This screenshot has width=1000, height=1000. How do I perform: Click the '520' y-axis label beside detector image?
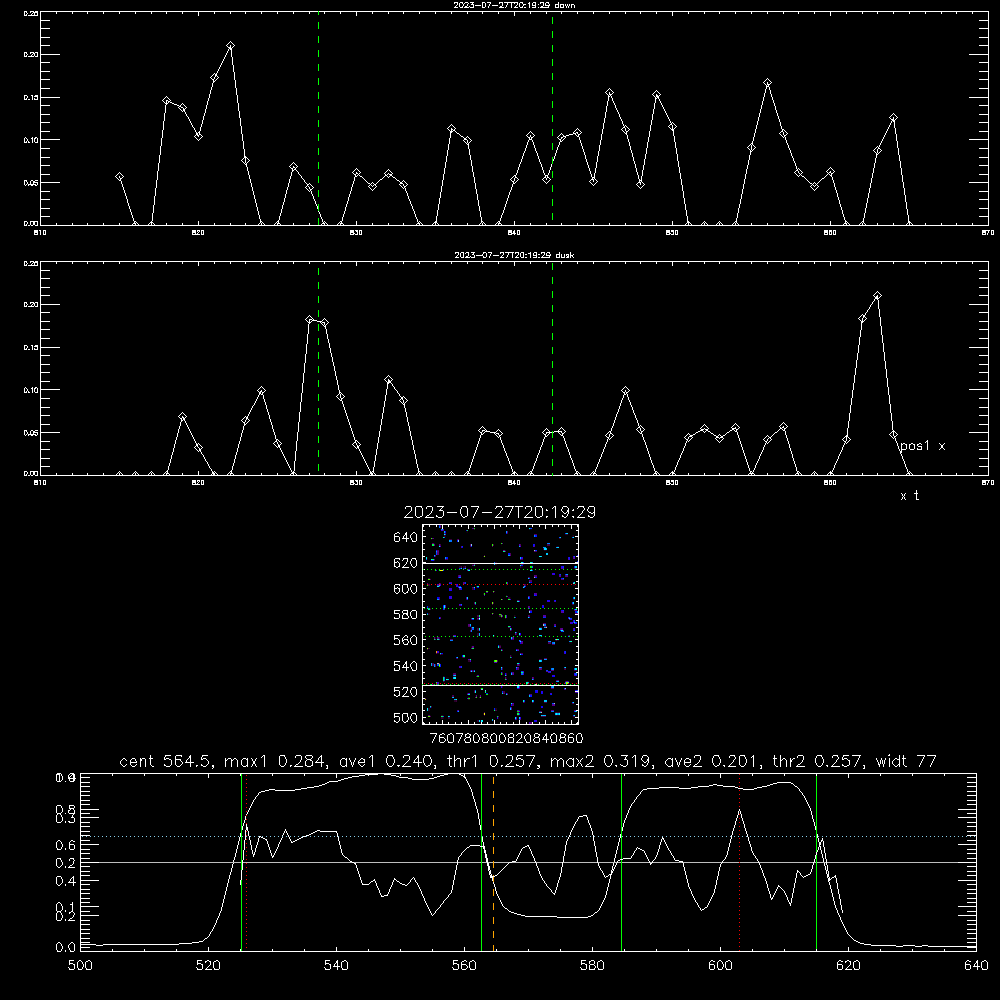coord(406,692)
